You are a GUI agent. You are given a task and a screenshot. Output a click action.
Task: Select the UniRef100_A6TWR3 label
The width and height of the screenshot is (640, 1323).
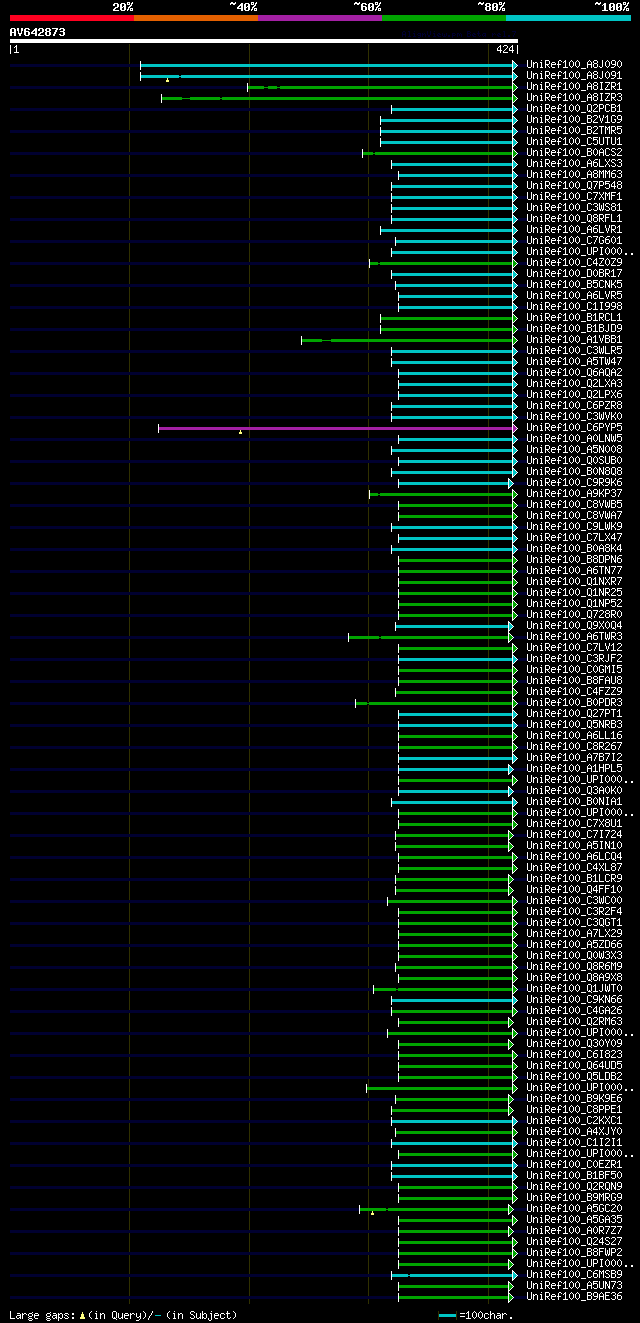574,637
